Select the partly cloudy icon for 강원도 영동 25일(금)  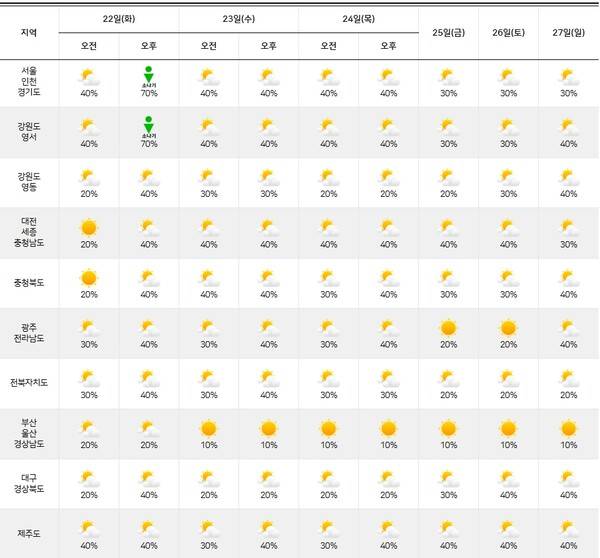(x=448, y=177)
